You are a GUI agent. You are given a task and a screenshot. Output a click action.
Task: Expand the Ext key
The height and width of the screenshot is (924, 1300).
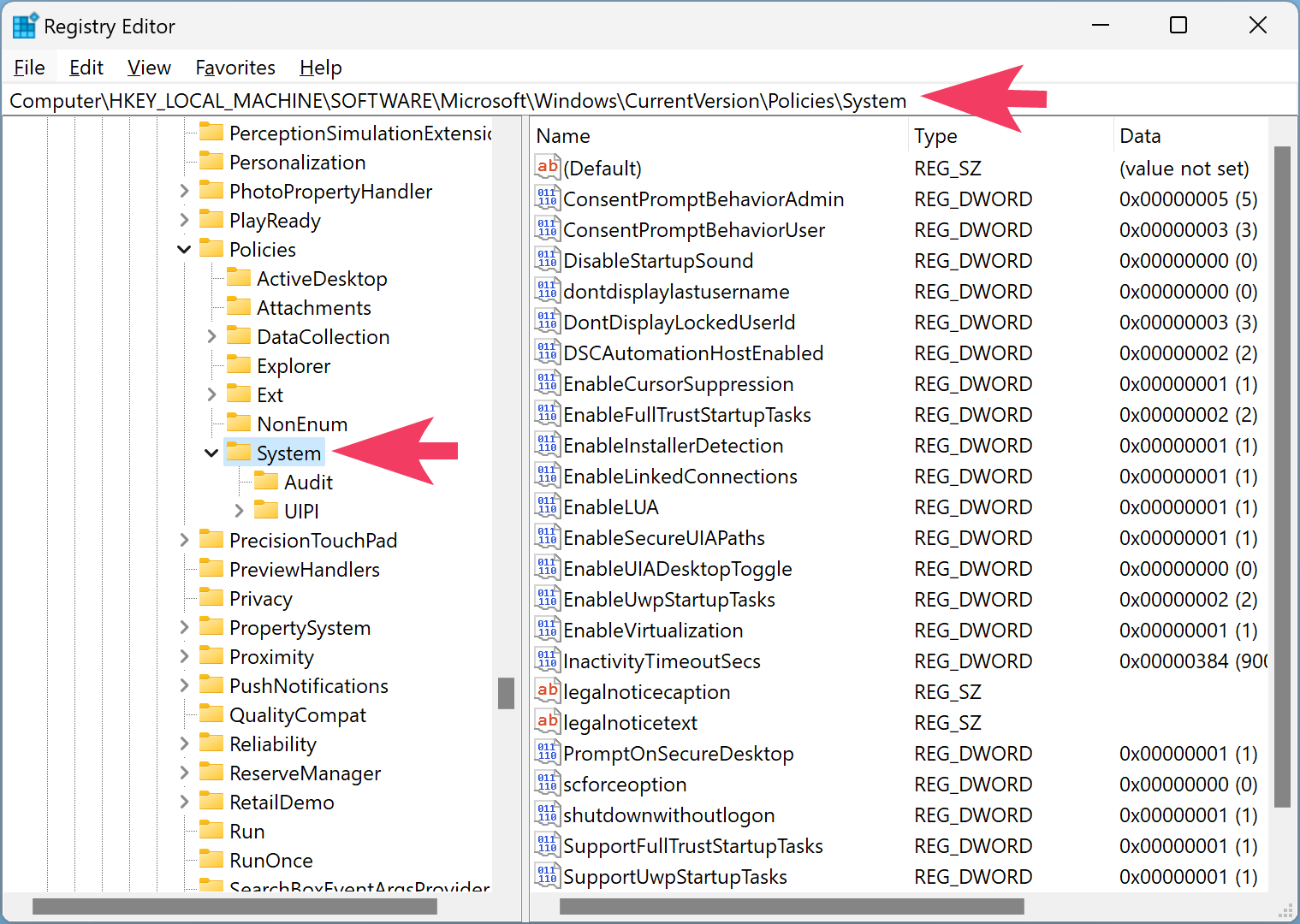(211, 394)
